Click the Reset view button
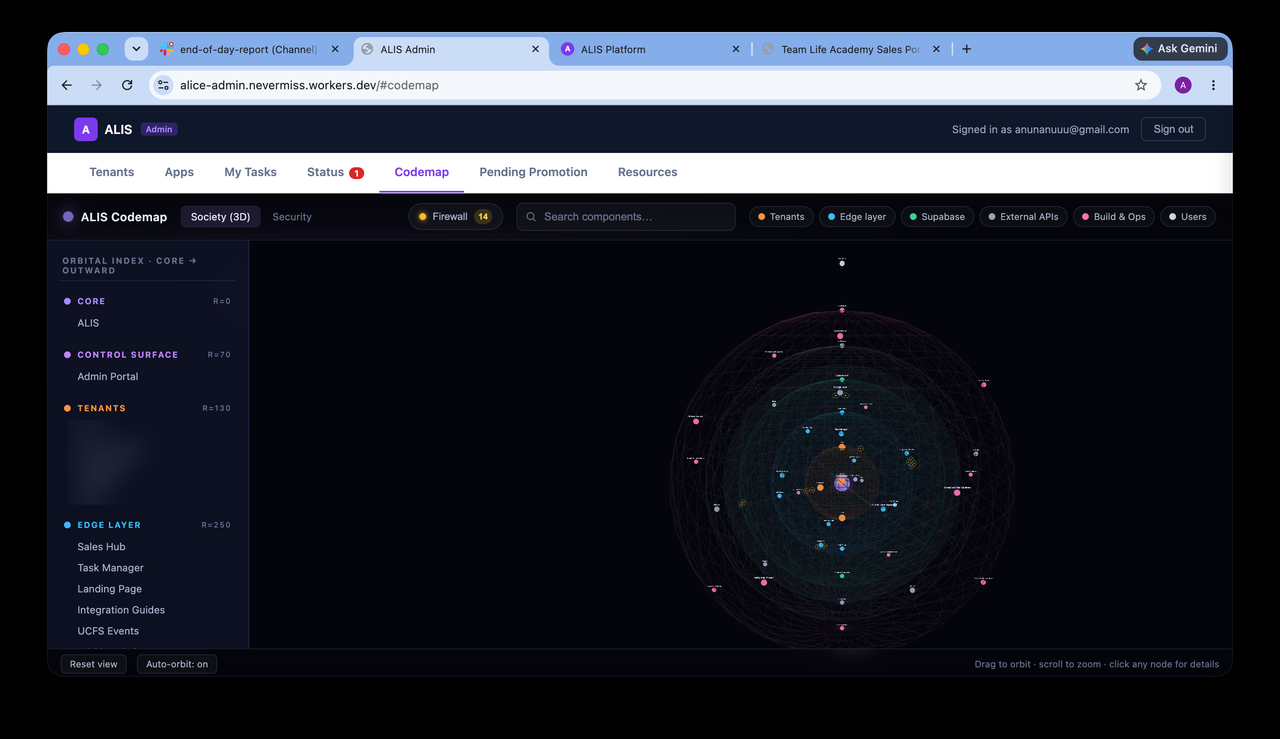Image resolution: width=1280 pixels, height=739 pixels. (x=93, y=664)
